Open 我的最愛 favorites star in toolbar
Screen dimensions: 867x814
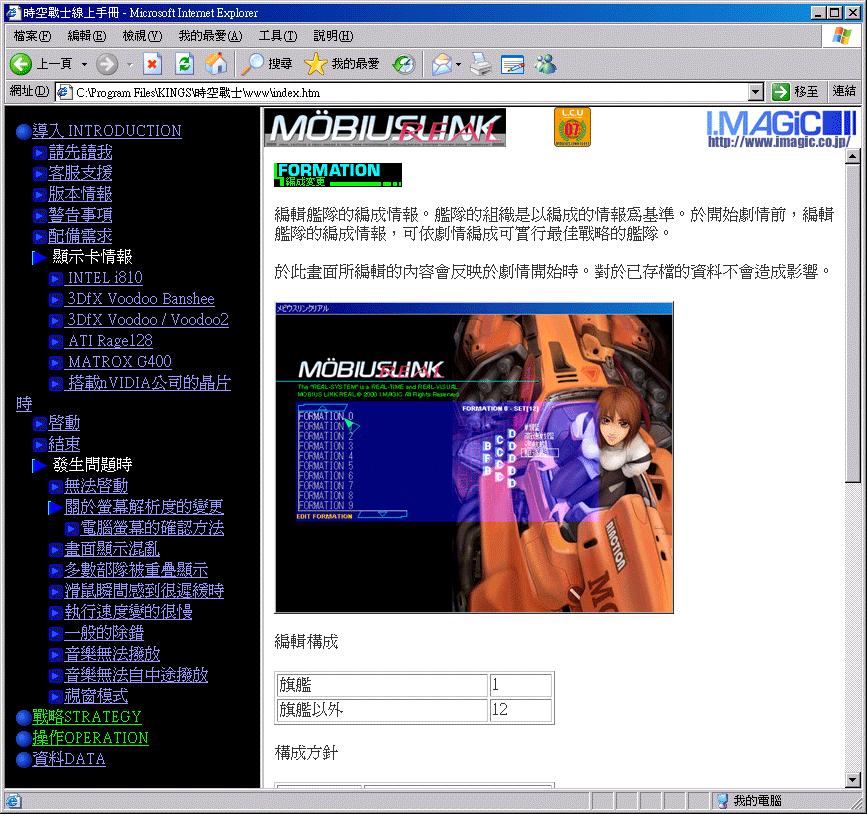tap(342, 64)
